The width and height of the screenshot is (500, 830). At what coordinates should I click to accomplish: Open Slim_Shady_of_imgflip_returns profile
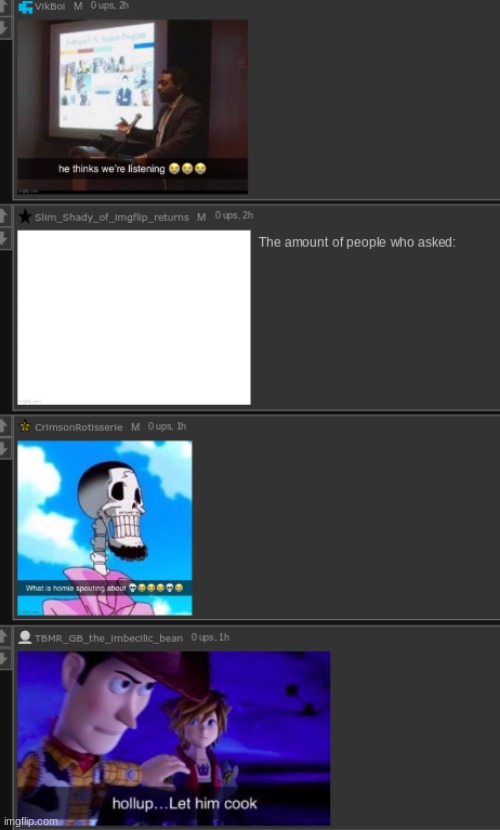pyautogui.click(x=112, y=217)
